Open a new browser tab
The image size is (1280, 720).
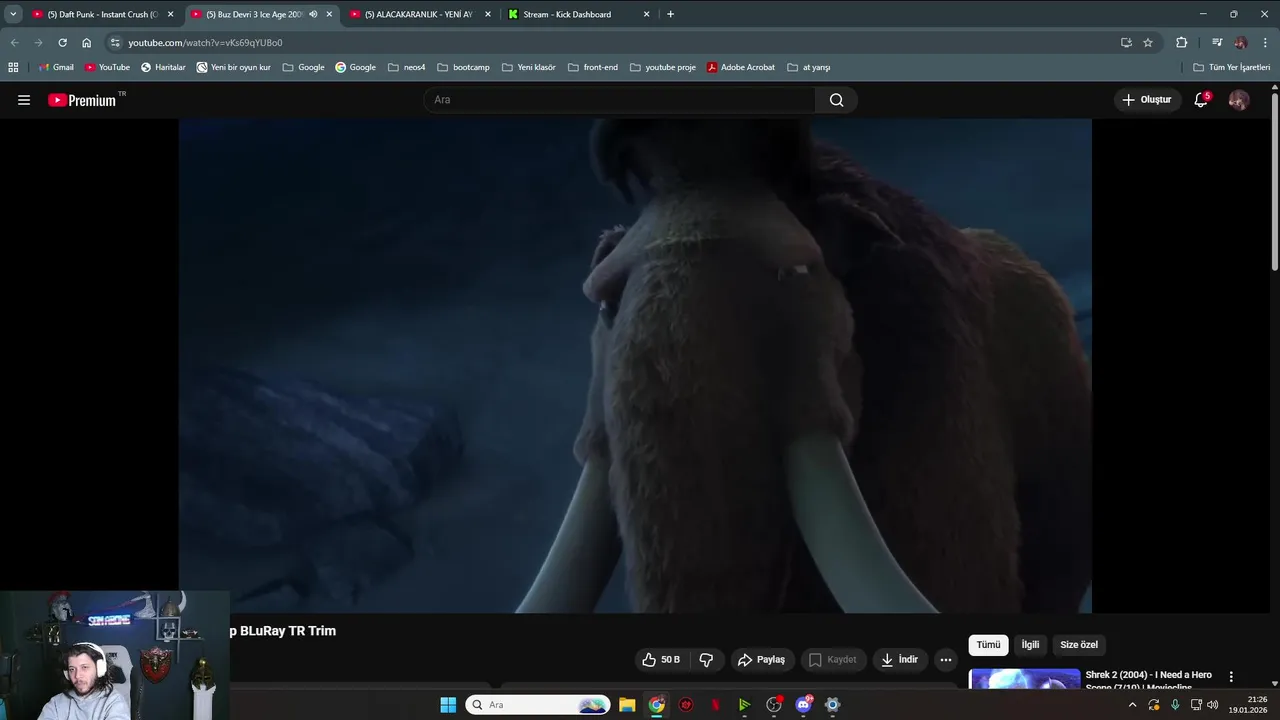click(670, 14)
